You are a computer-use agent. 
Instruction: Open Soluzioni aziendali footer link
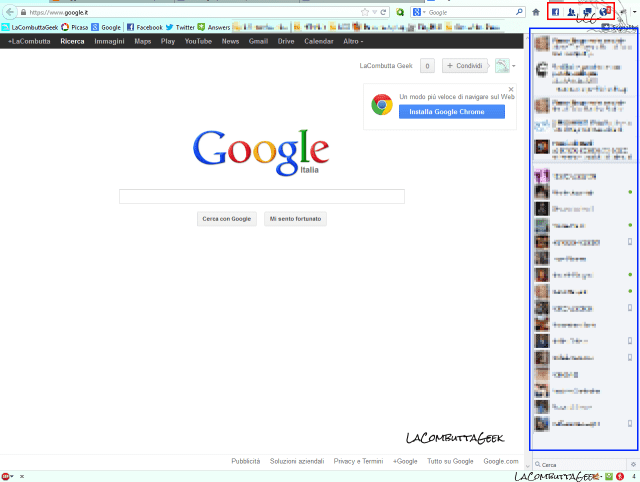[297, 461]
